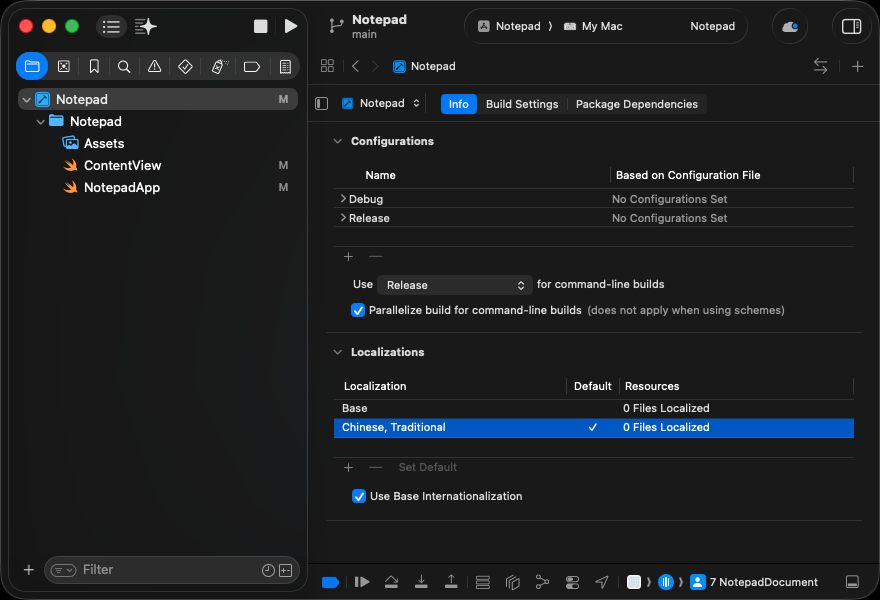Toggle breakpoints activation in debug bar

330,582
